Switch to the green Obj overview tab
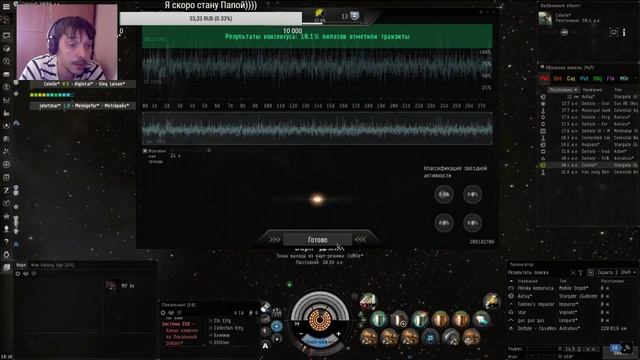This screenshot has height=360, width=640. click(598, 78)
